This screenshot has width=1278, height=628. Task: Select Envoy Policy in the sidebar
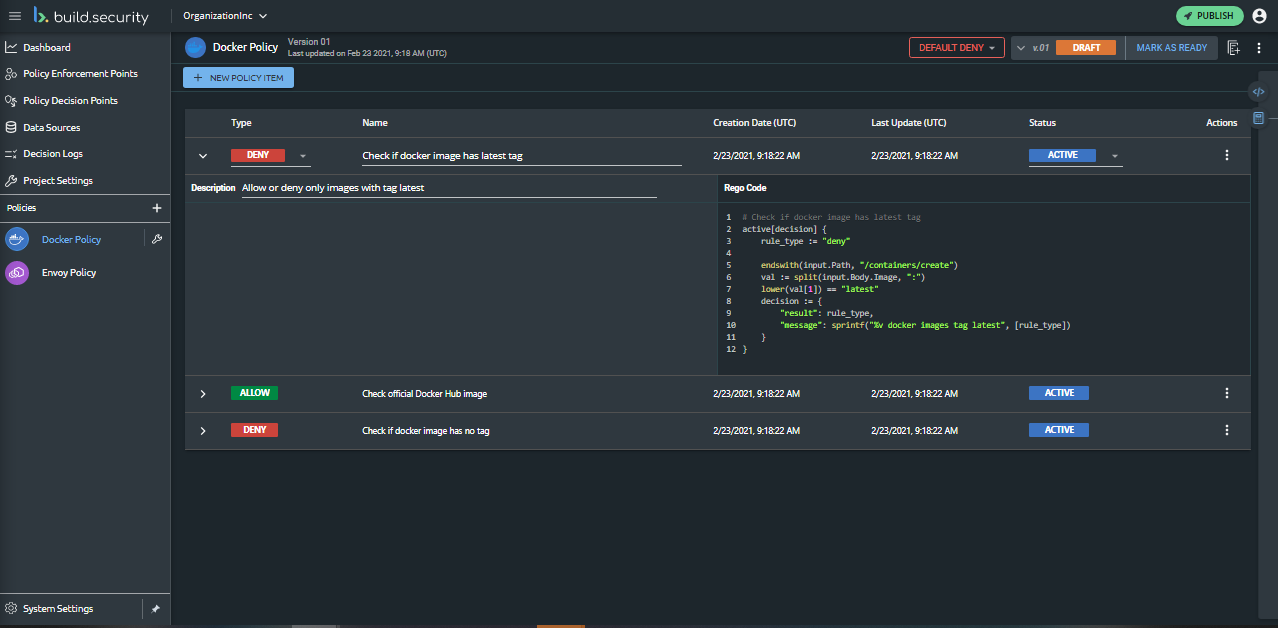[x=68, y=273]
